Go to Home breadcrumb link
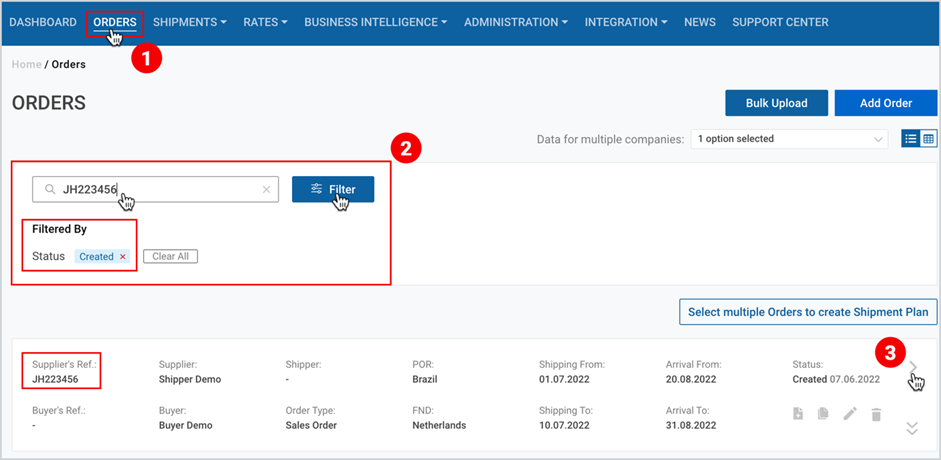 coord(26,64)
